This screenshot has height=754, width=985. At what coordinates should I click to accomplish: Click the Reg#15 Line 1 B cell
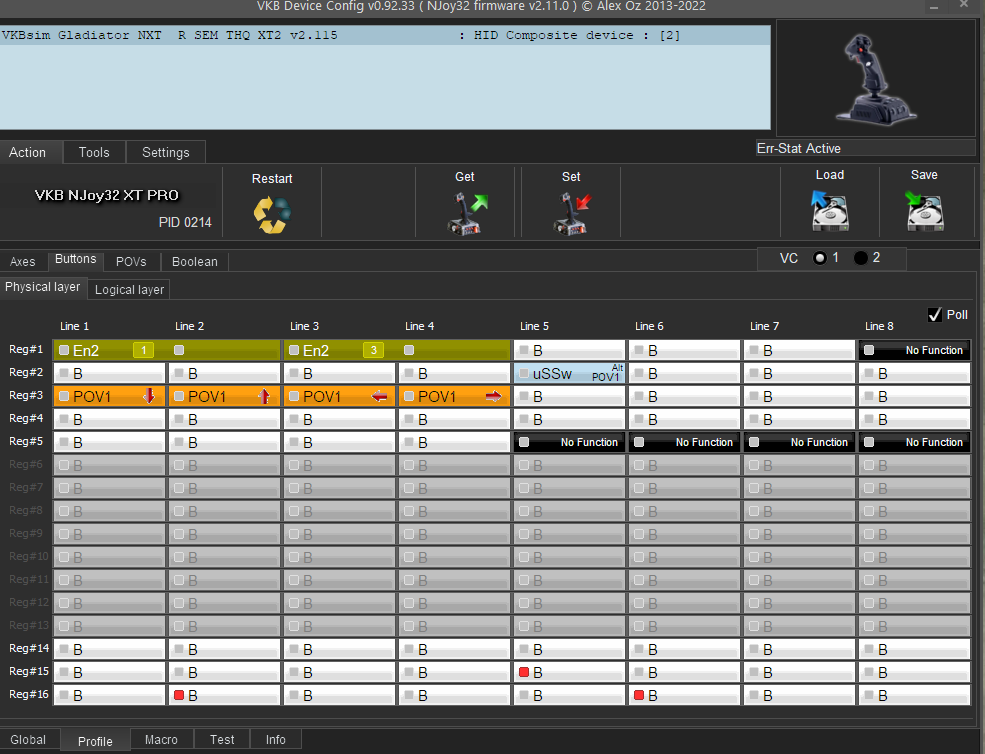[x=109, y=672]
